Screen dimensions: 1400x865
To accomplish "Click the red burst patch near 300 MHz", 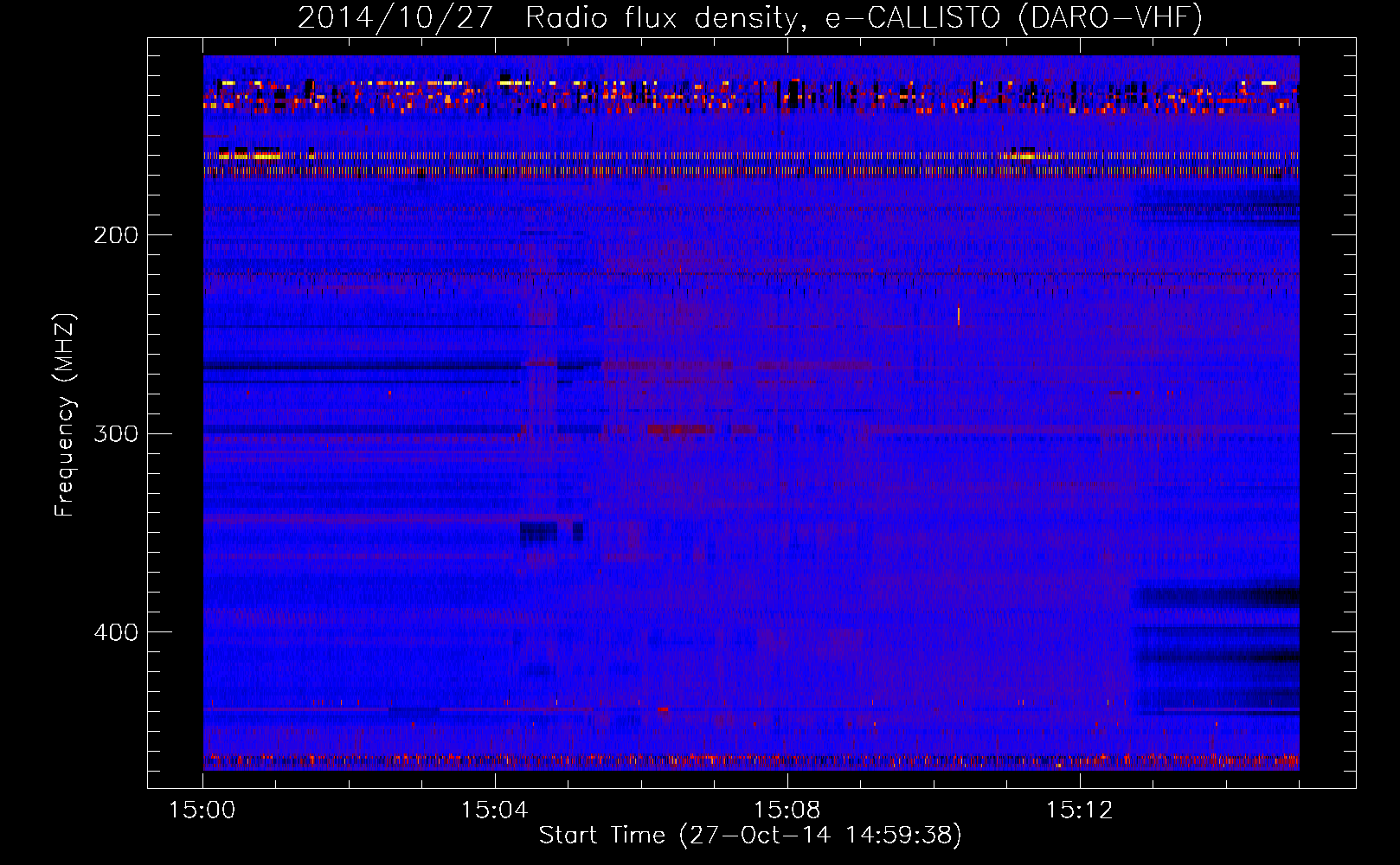I will (680, 430).
